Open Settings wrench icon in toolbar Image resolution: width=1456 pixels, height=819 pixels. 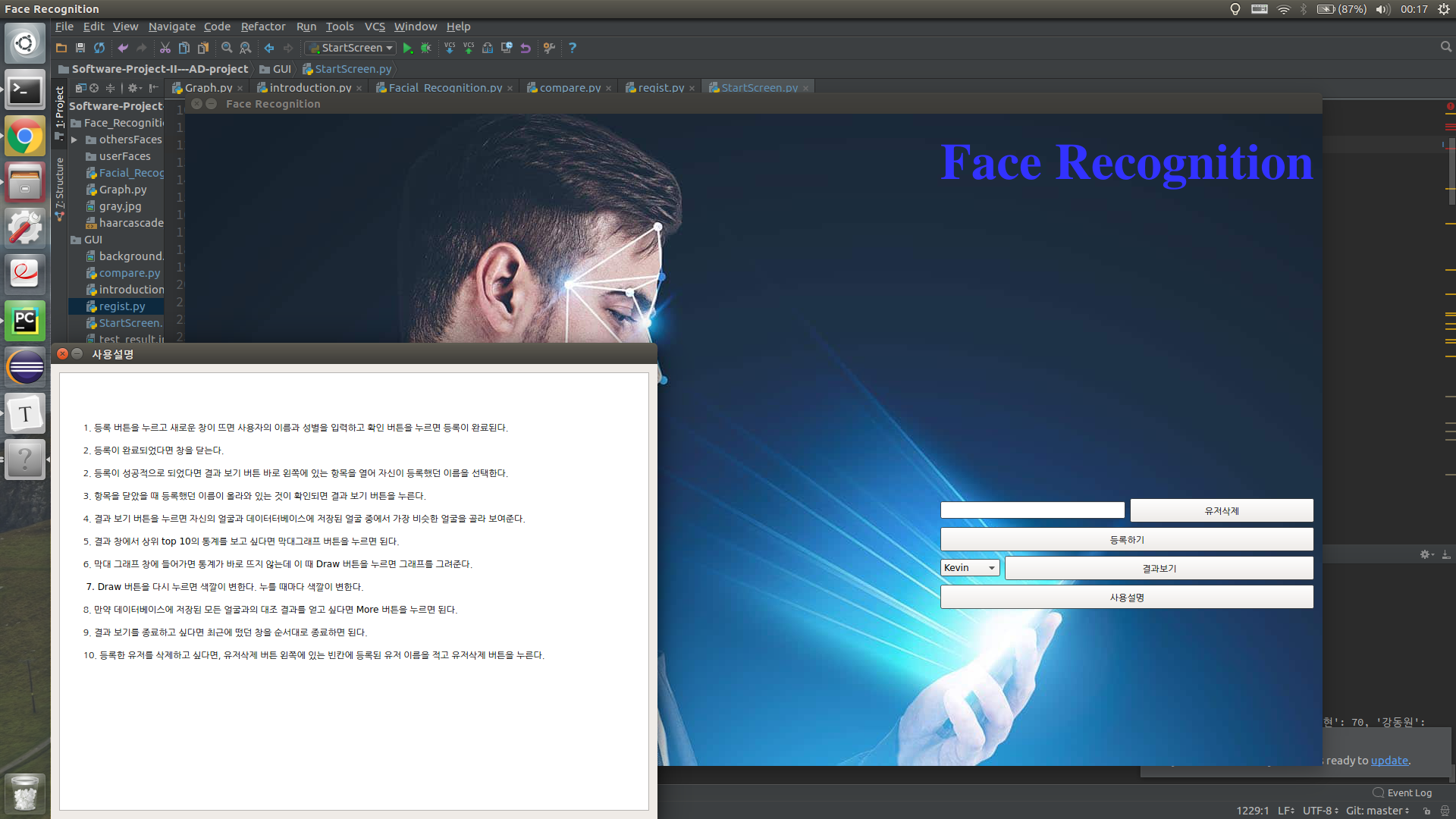click(549, 48)
